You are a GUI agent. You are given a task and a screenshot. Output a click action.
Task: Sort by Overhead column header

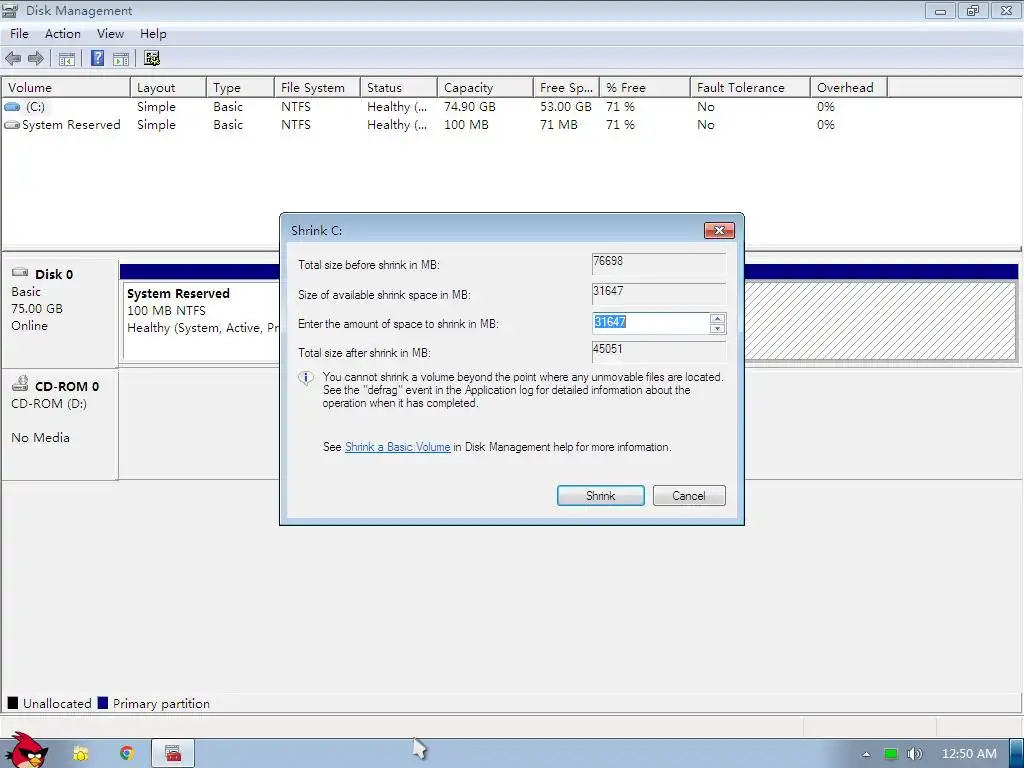pyautogui.click(x=848, y=88)
